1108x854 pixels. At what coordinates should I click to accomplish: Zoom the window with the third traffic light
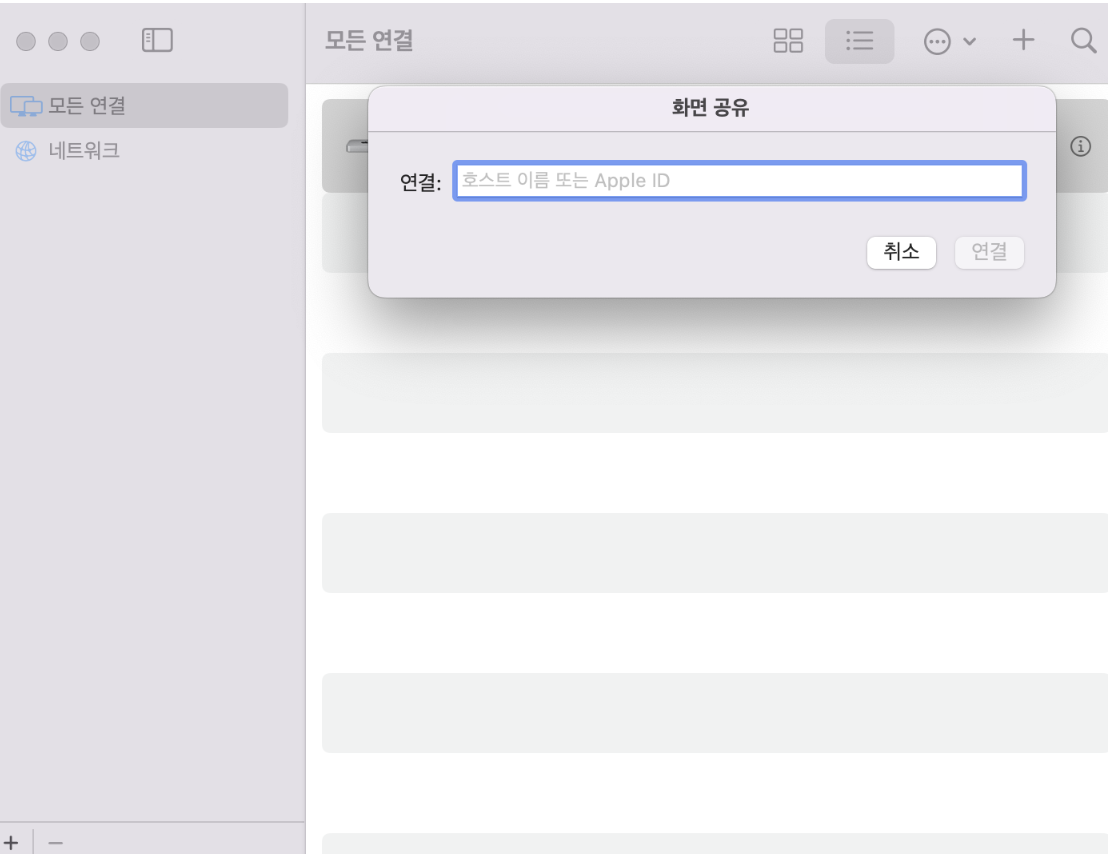tap(90, 42)
